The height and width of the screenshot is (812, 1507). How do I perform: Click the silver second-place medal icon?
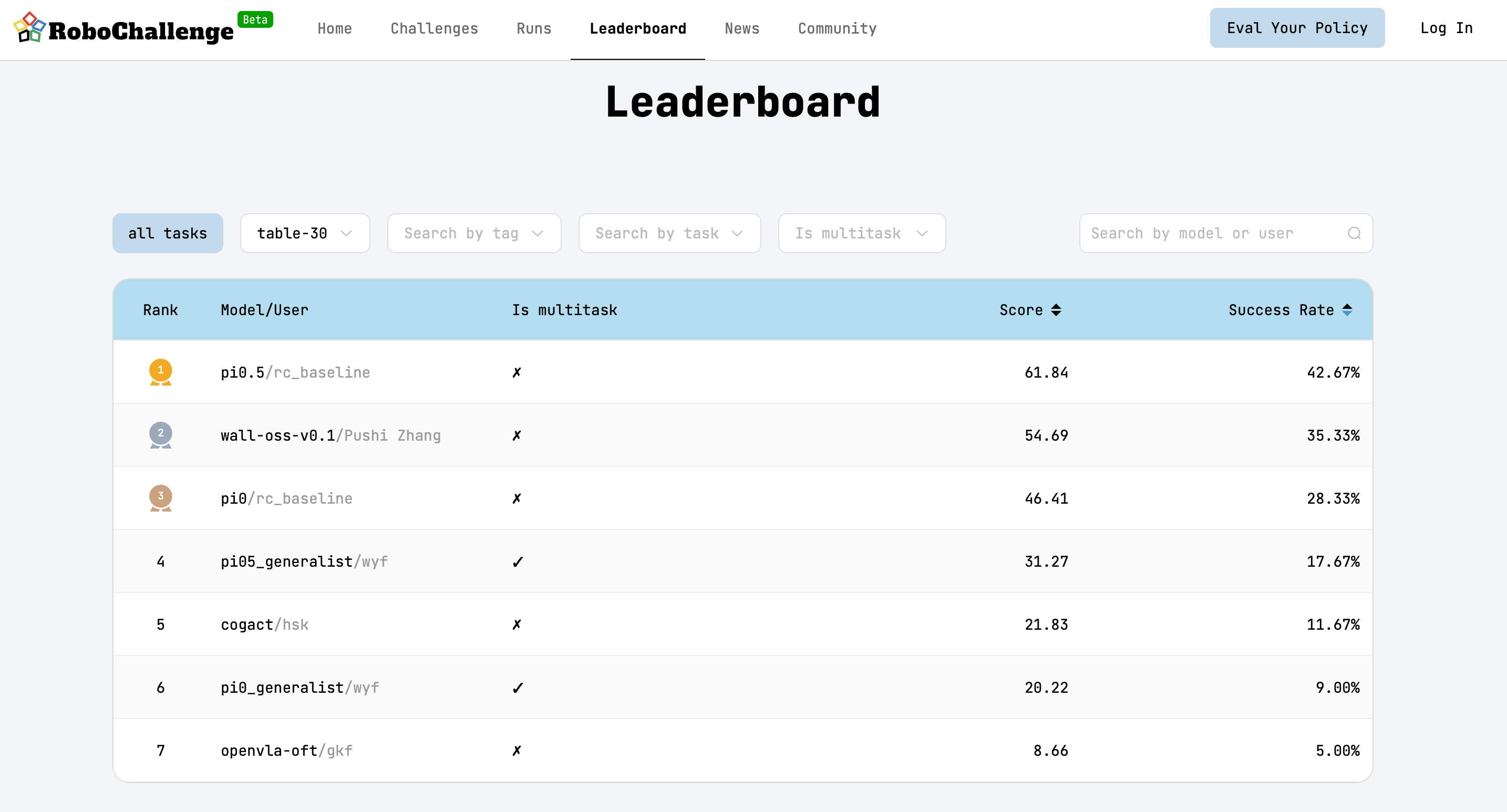pos(160,435)
